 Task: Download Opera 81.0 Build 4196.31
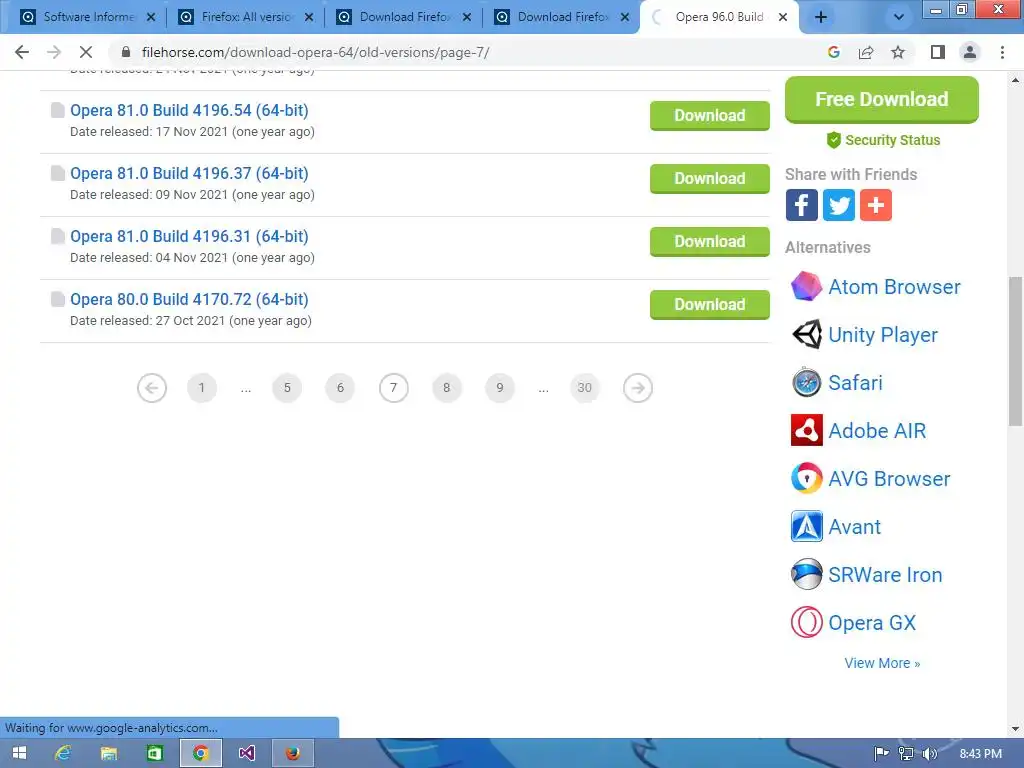pos(710,242)
